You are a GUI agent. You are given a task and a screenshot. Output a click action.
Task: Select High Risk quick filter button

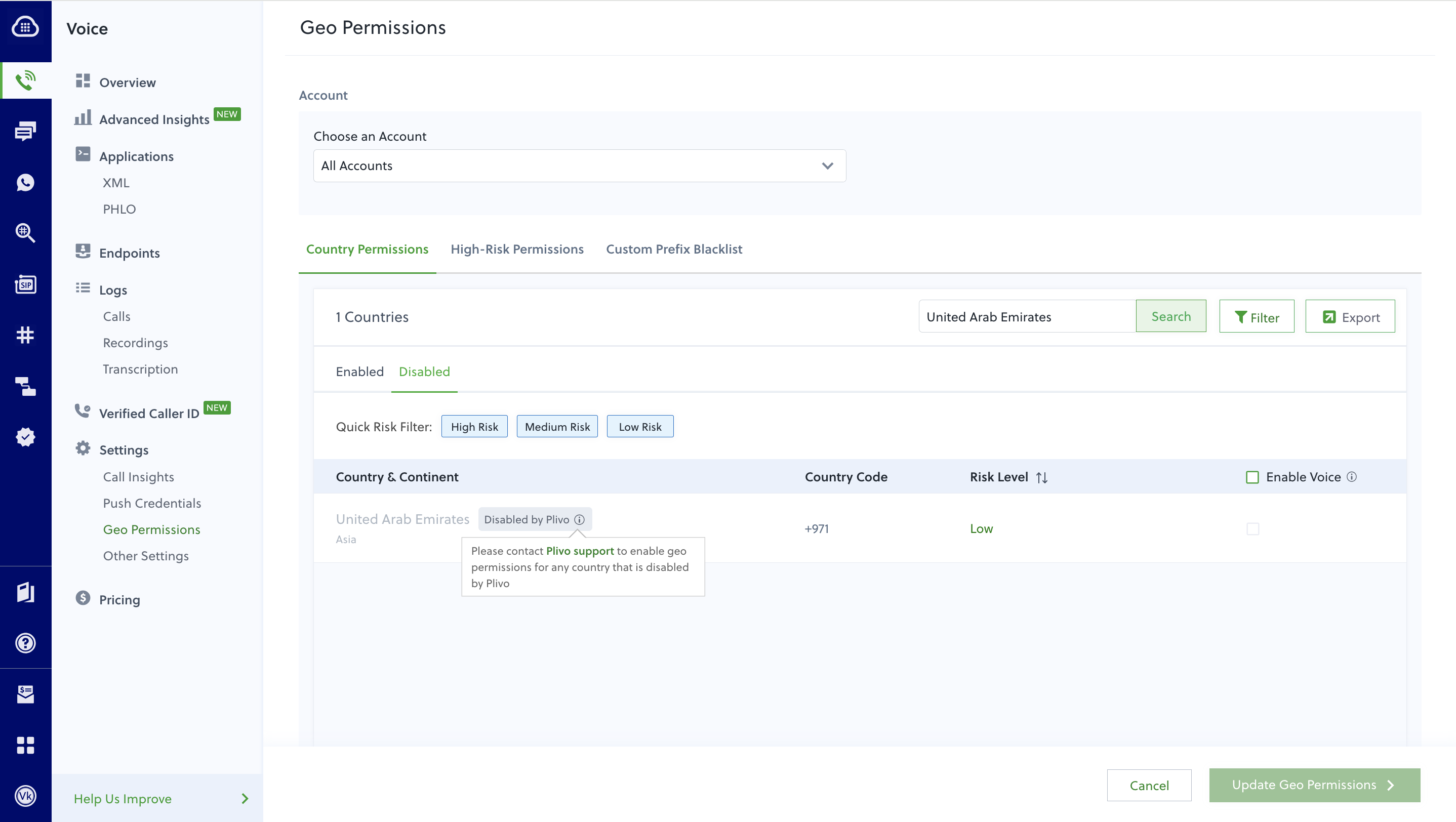click(x=475, y=426)
